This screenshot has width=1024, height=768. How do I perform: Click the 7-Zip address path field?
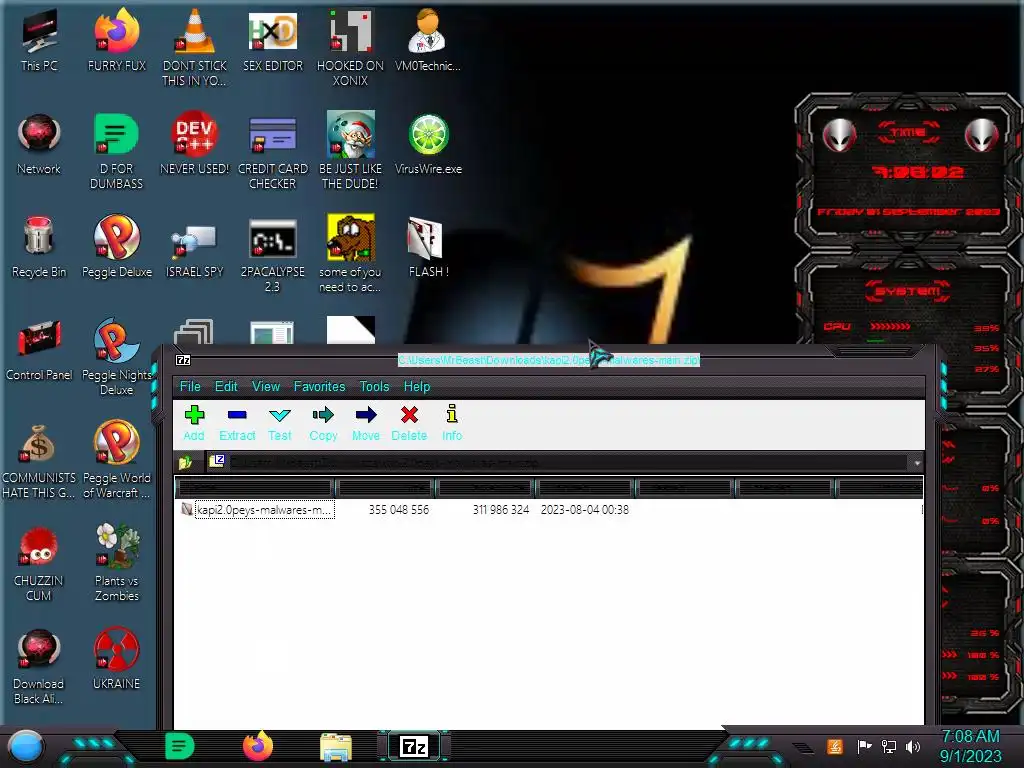558,462
